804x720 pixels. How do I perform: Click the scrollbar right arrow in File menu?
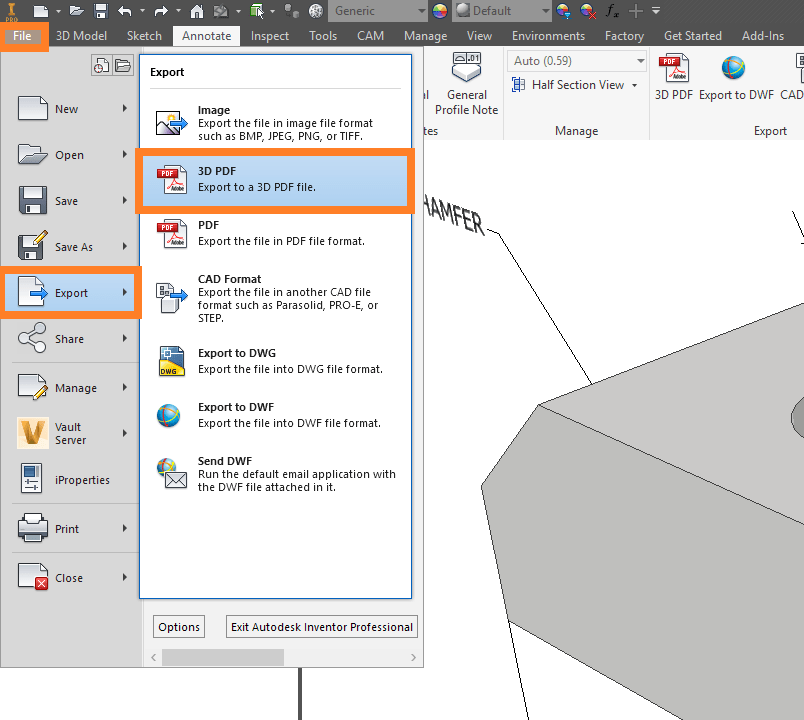tap(413, 657)
